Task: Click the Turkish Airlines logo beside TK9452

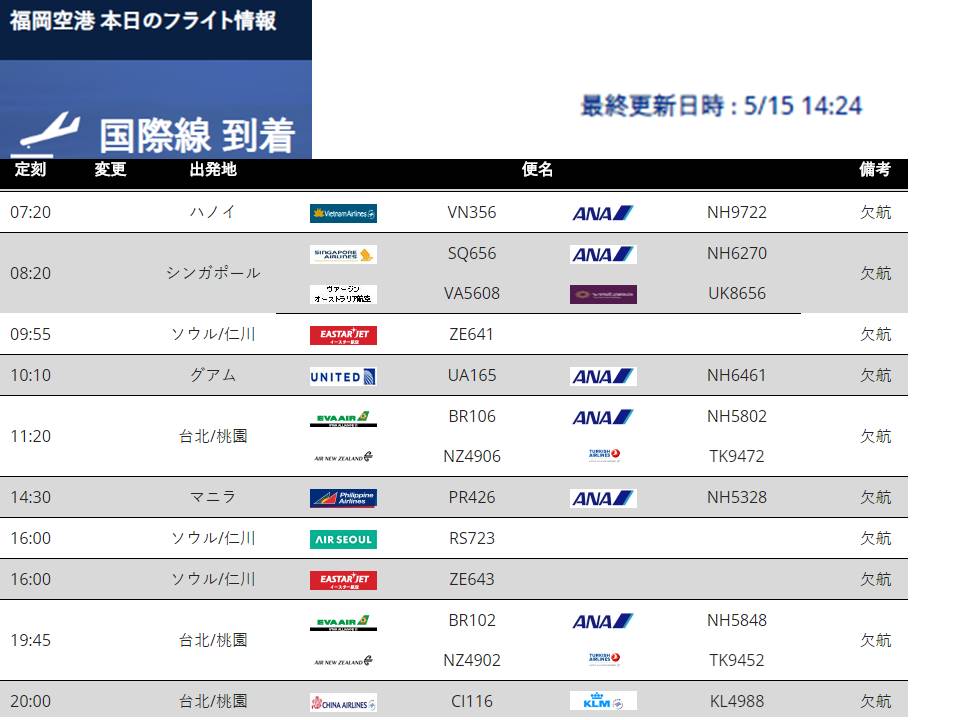Action: click(603, 658)
